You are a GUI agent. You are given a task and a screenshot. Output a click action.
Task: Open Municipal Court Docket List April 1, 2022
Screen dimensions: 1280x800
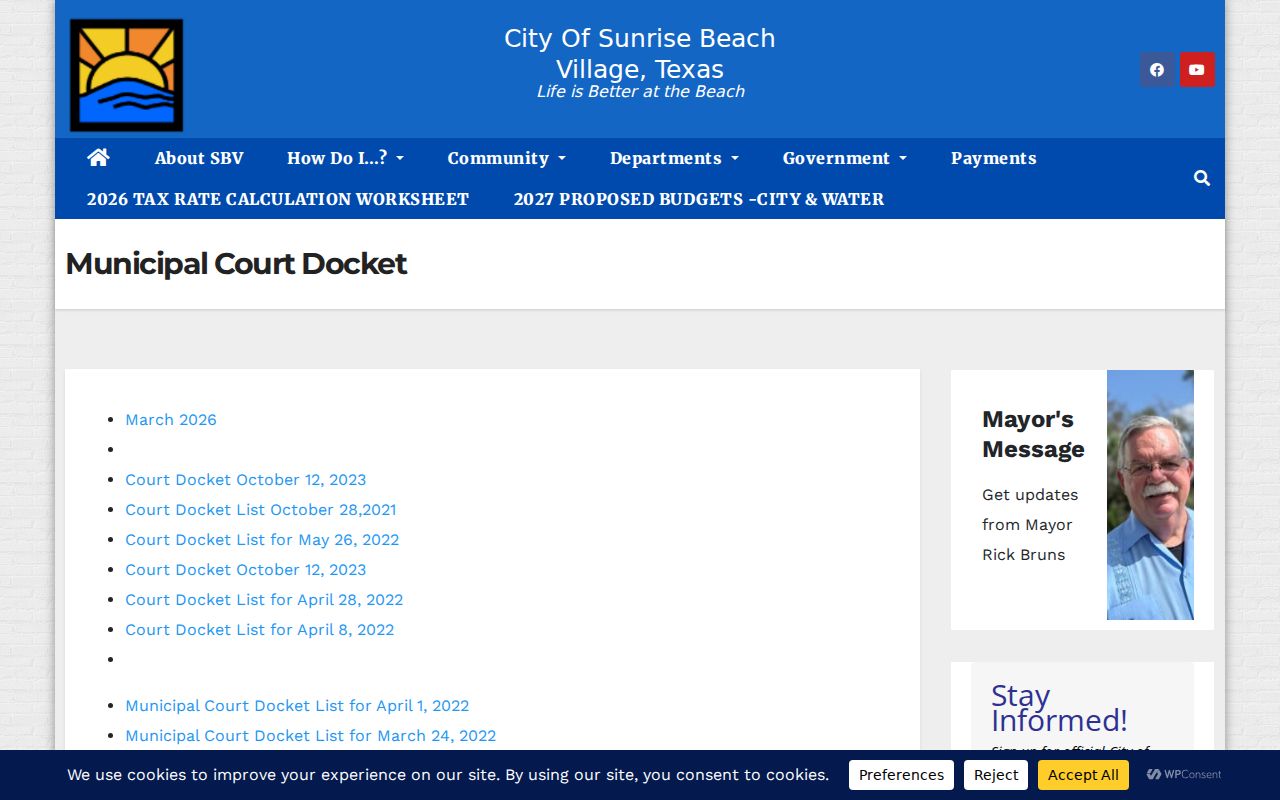click(x=297, y=706)
